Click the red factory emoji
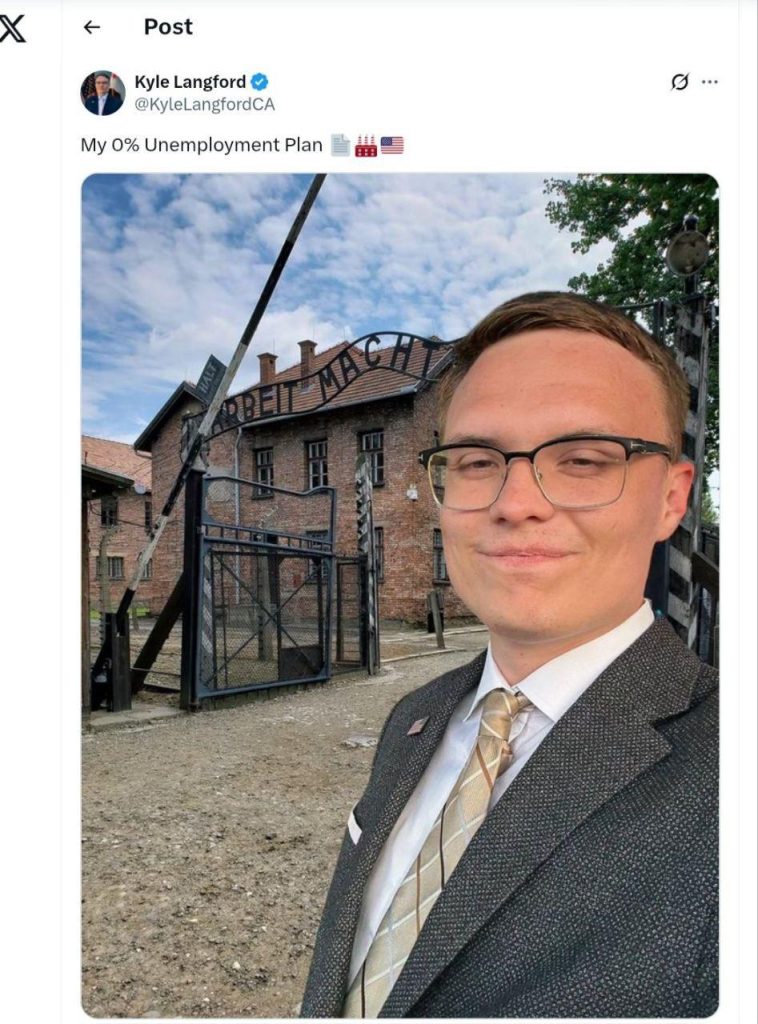758x1024 pixels. click(366, 145)
